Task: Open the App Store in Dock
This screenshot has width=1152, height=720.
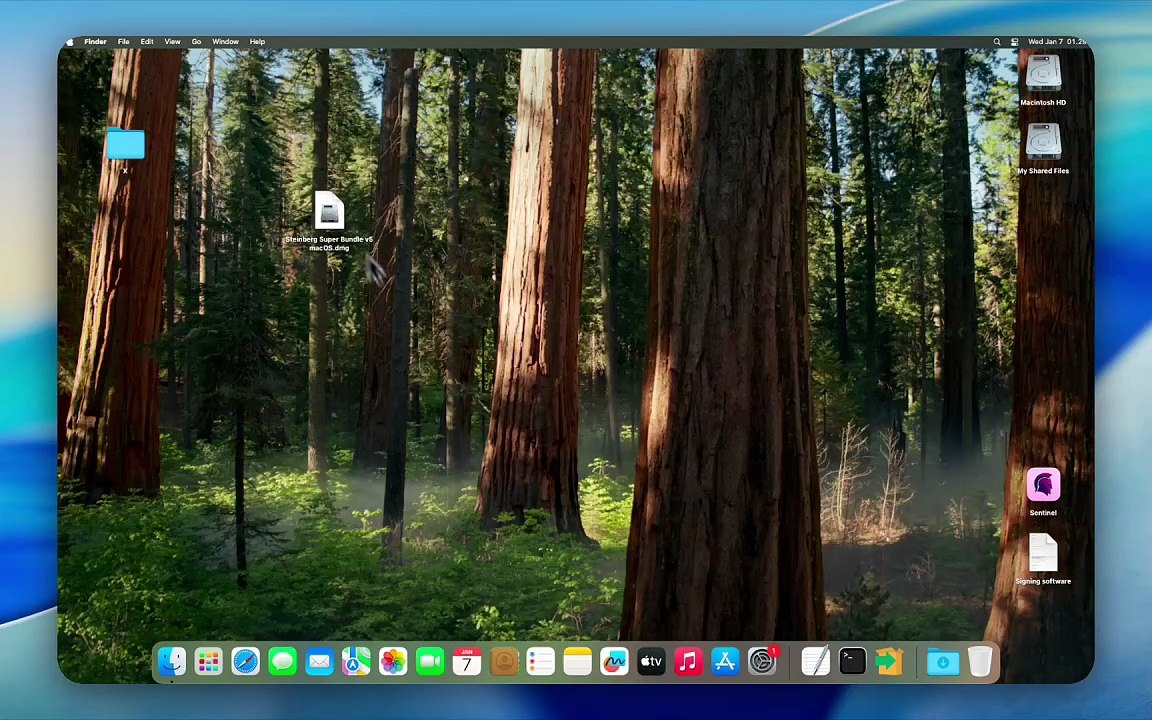Action: 725,661
